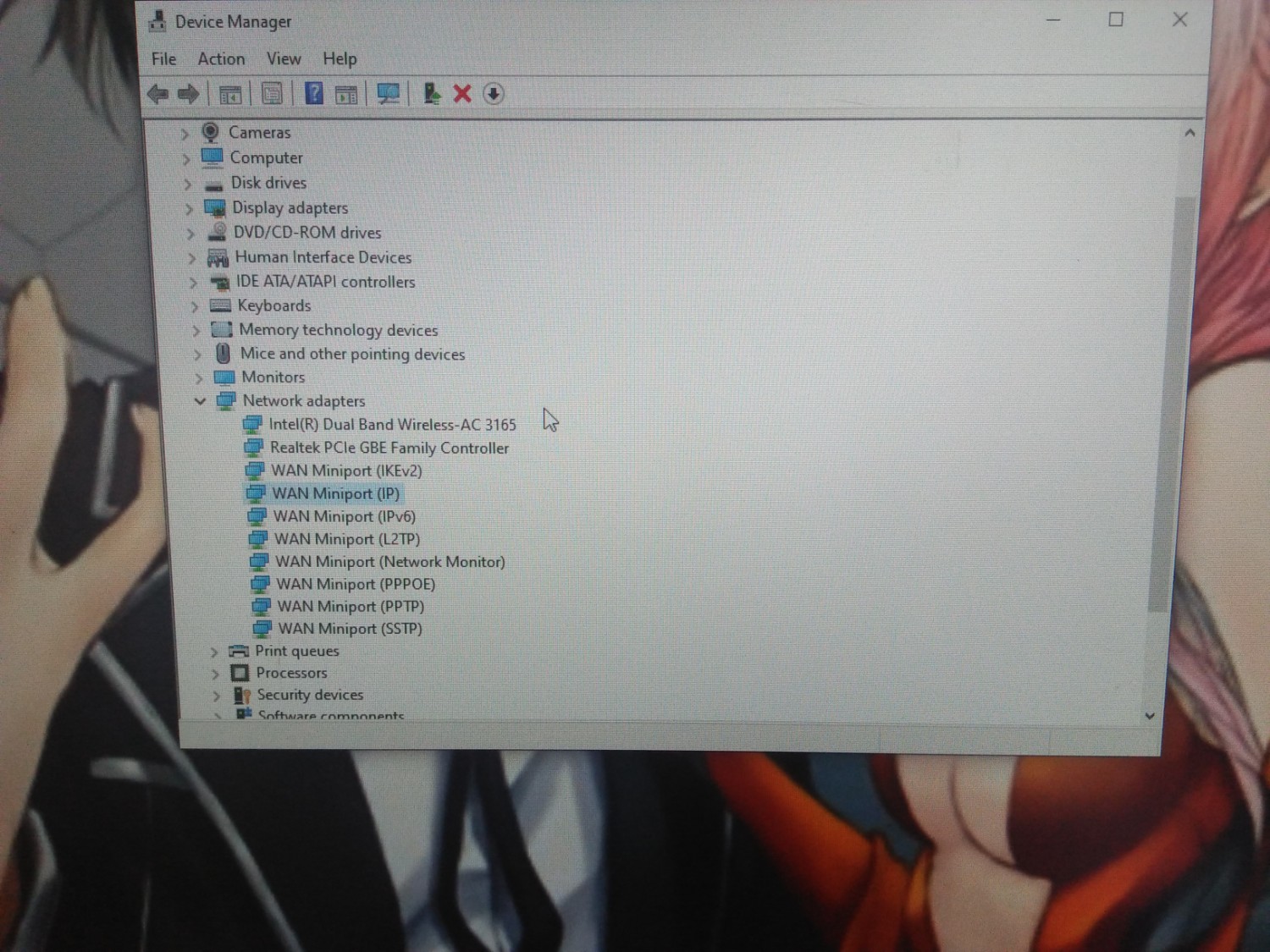Screen dimensions: 1270x952
Task: Click the Mice and other pointing devices icon
Action: [x=223, y=354]
